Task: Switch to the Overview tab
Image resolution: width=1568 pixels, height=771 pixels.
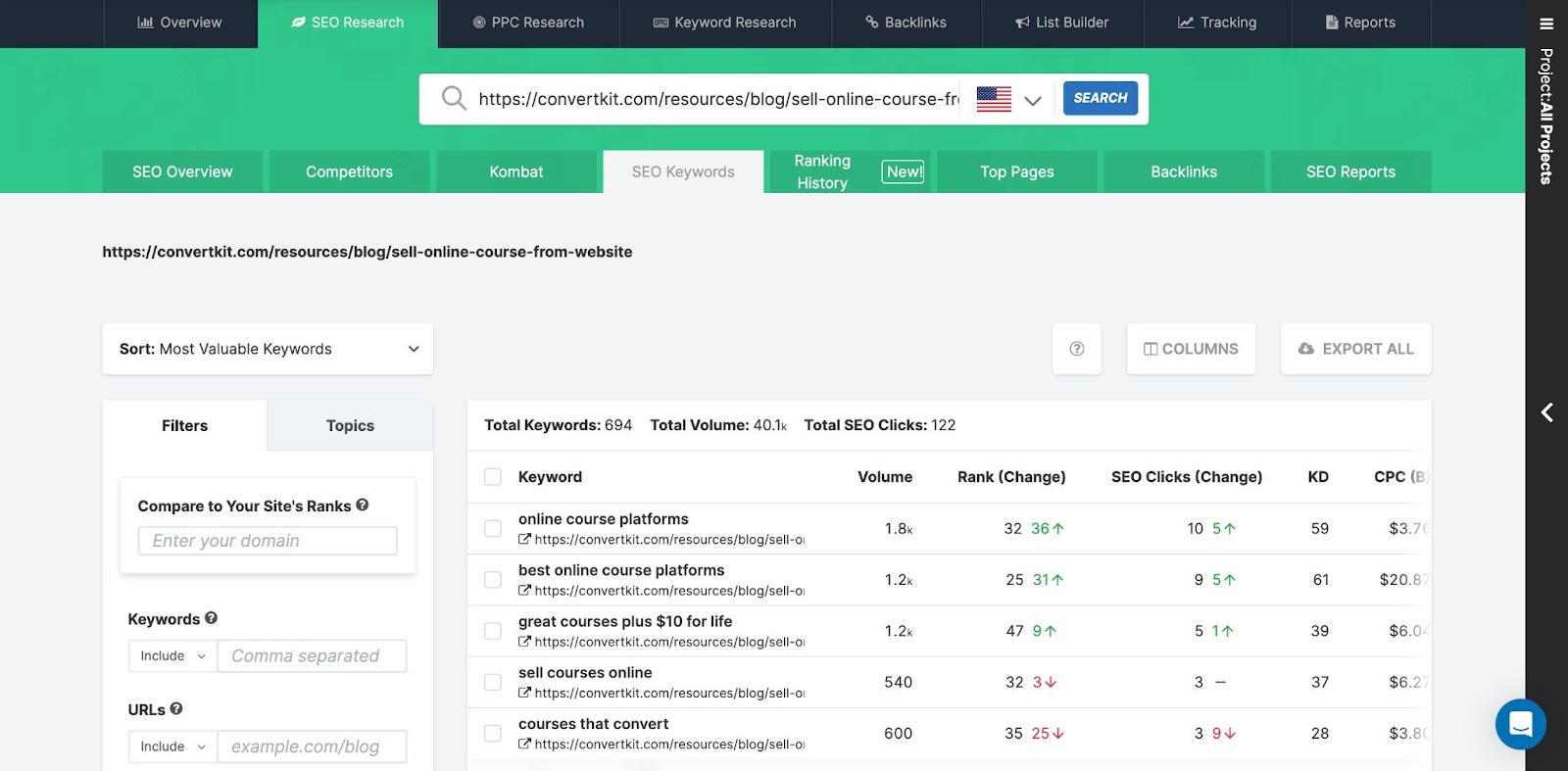Action: pos(180,23)
